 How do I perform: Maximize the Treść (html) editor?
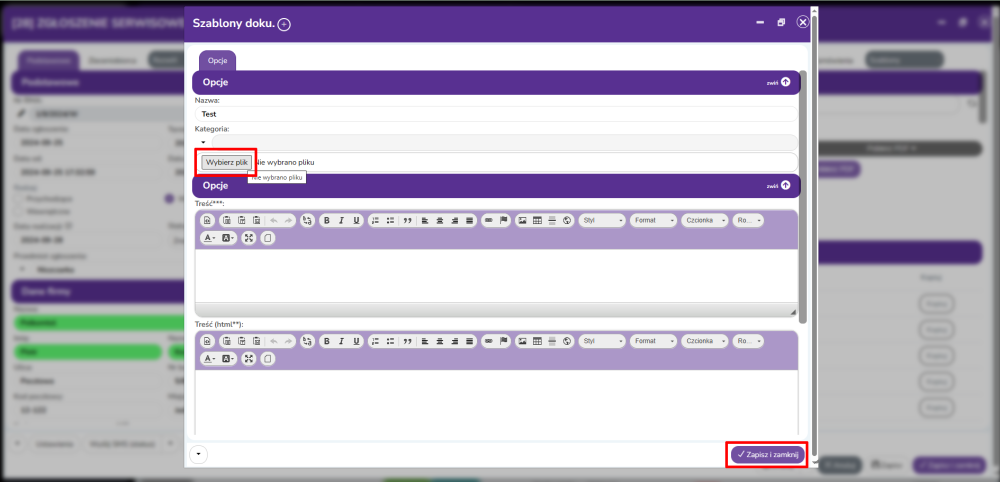click(249, 358)
